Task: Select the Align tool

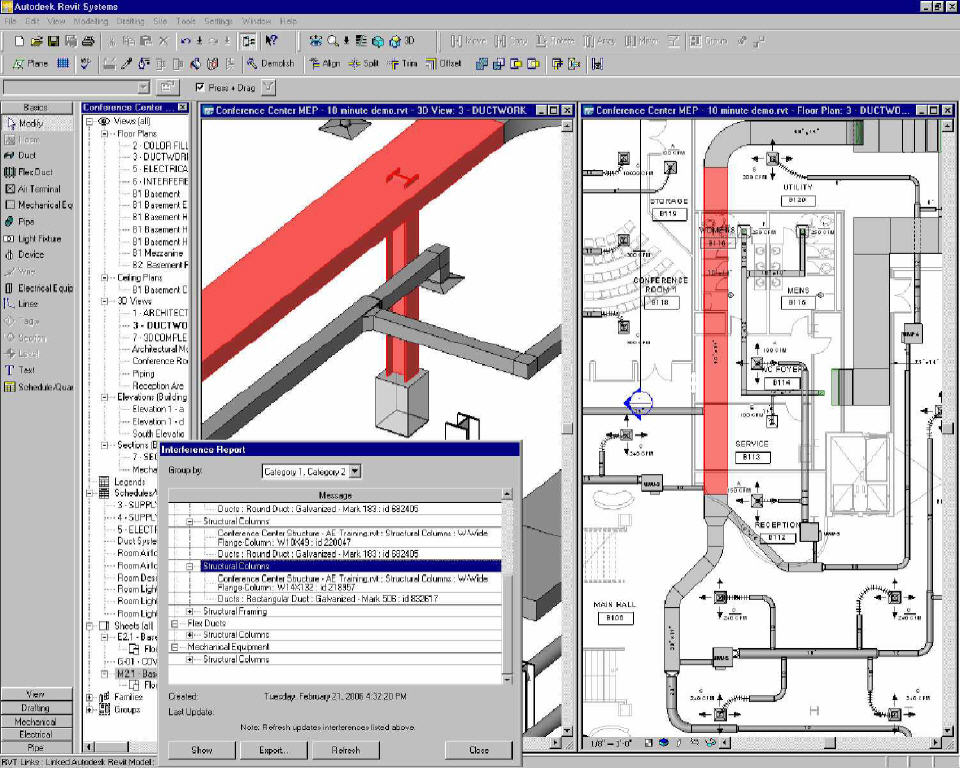Action: (x=324, y=63)
